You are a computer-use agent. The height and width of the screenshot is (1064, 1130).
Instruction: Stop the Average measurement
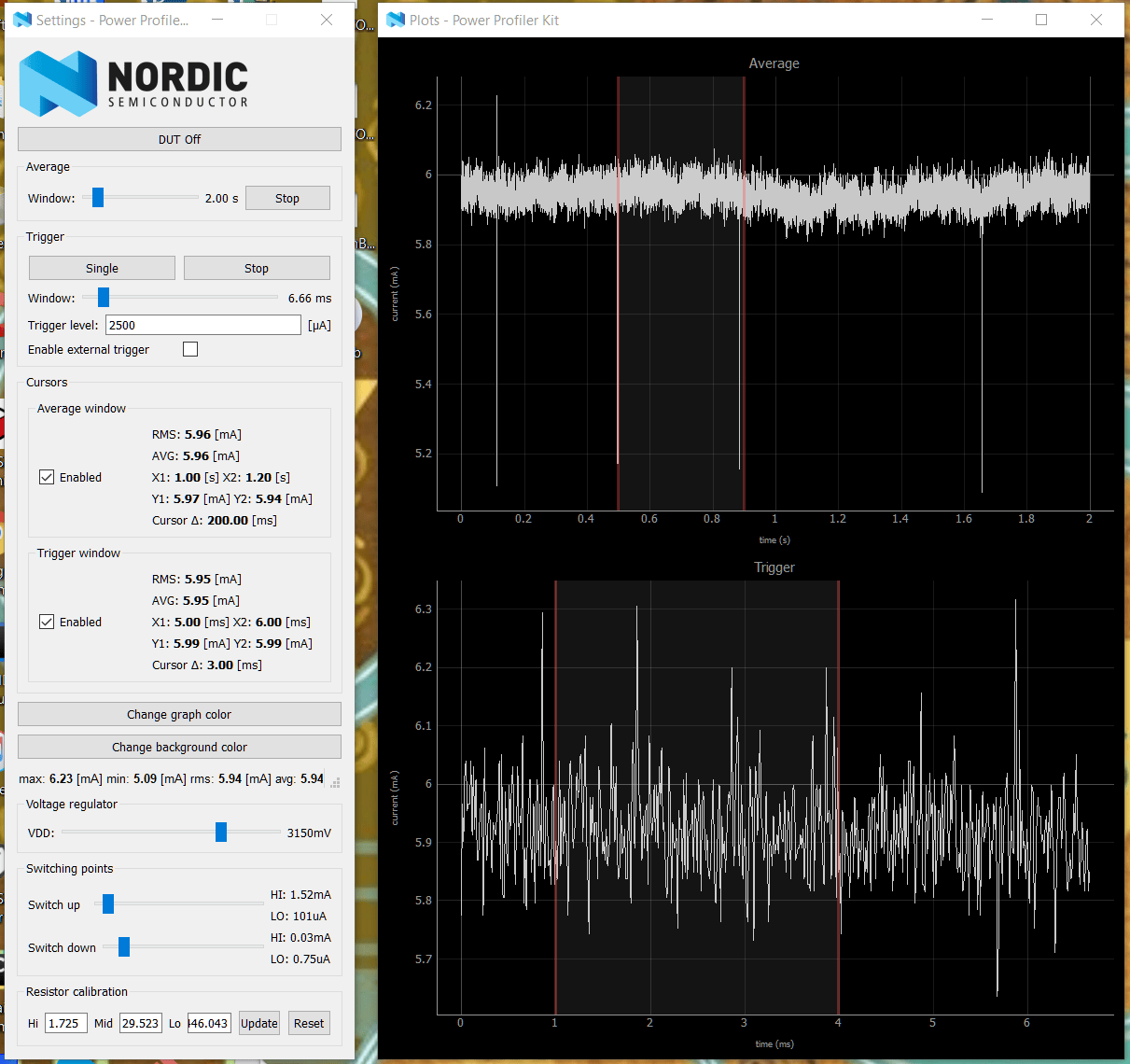pyautogui.click(x=287, y=198)
